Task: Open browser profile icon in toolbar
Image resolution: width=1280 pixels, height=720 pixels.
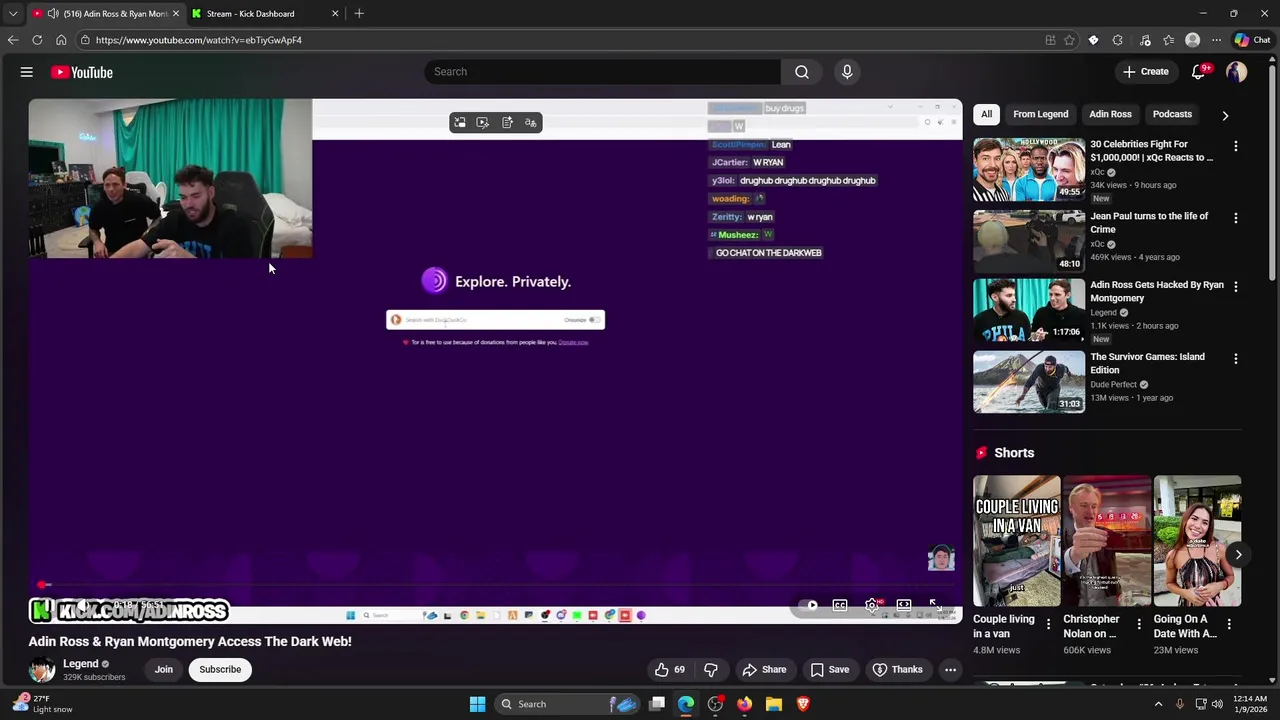Action: coord(1192,40)
